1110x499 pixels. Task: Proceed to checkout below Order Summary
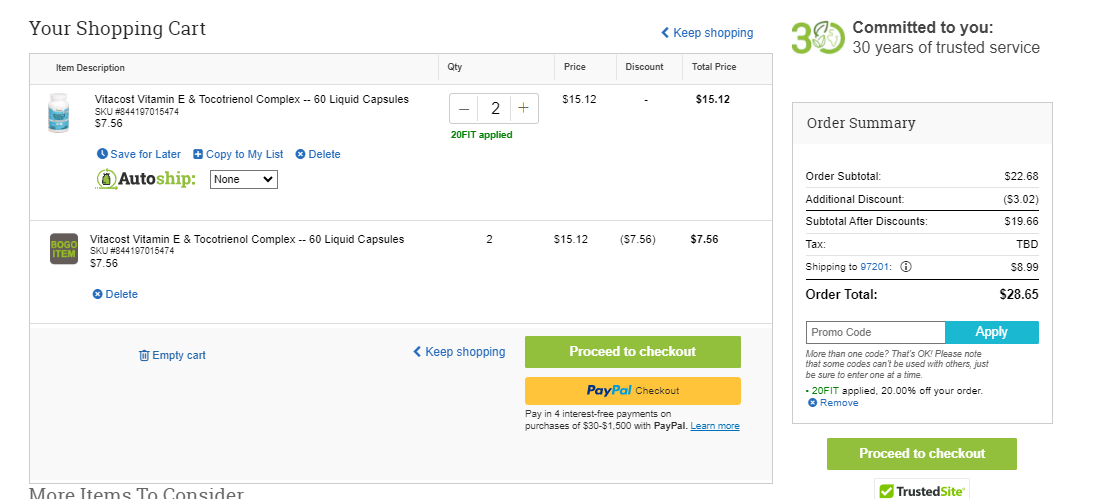922,454
